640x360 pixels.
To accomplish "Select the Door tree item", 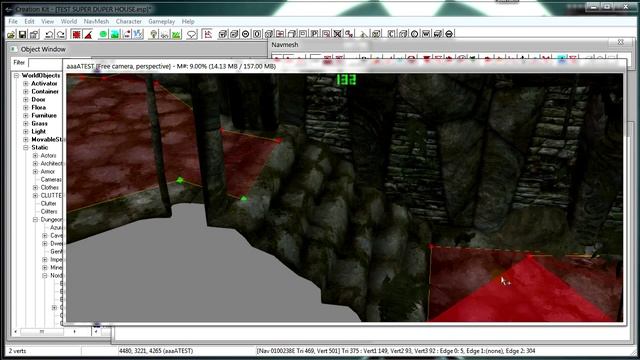I will pos(38,99).
